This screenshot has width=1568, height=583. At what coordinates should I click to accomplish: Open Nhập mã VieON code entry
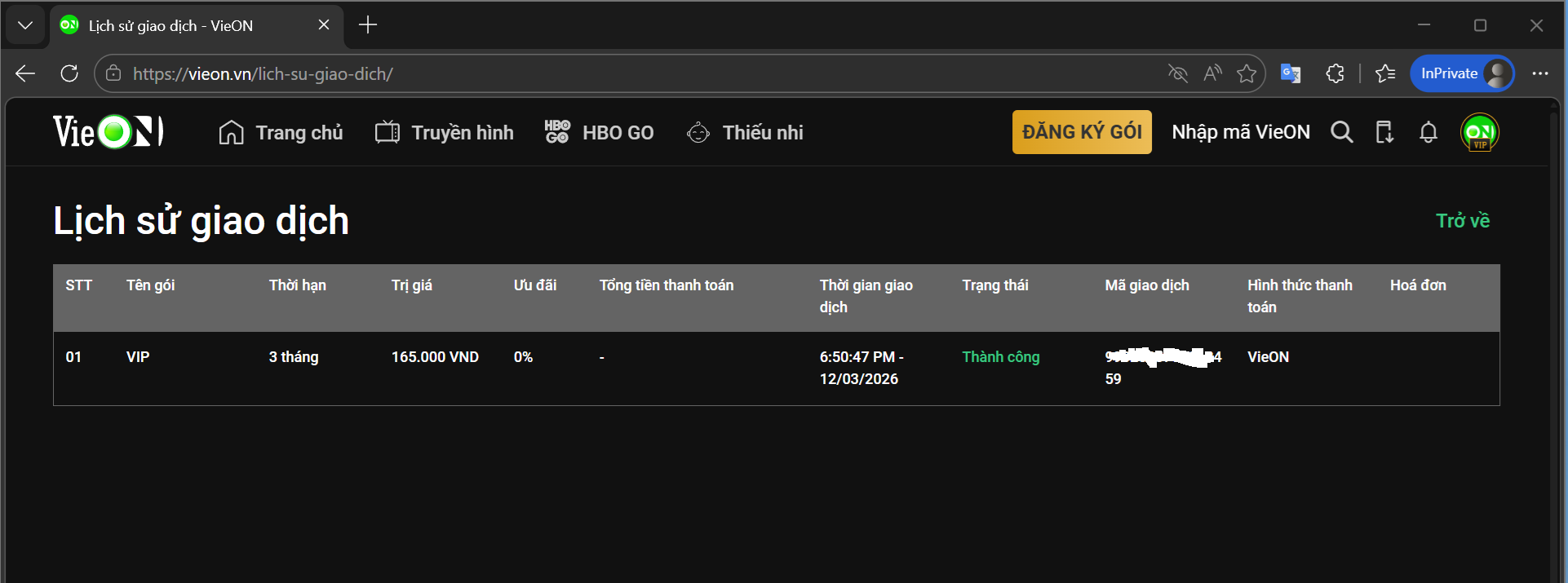(x=1241, y=132)
